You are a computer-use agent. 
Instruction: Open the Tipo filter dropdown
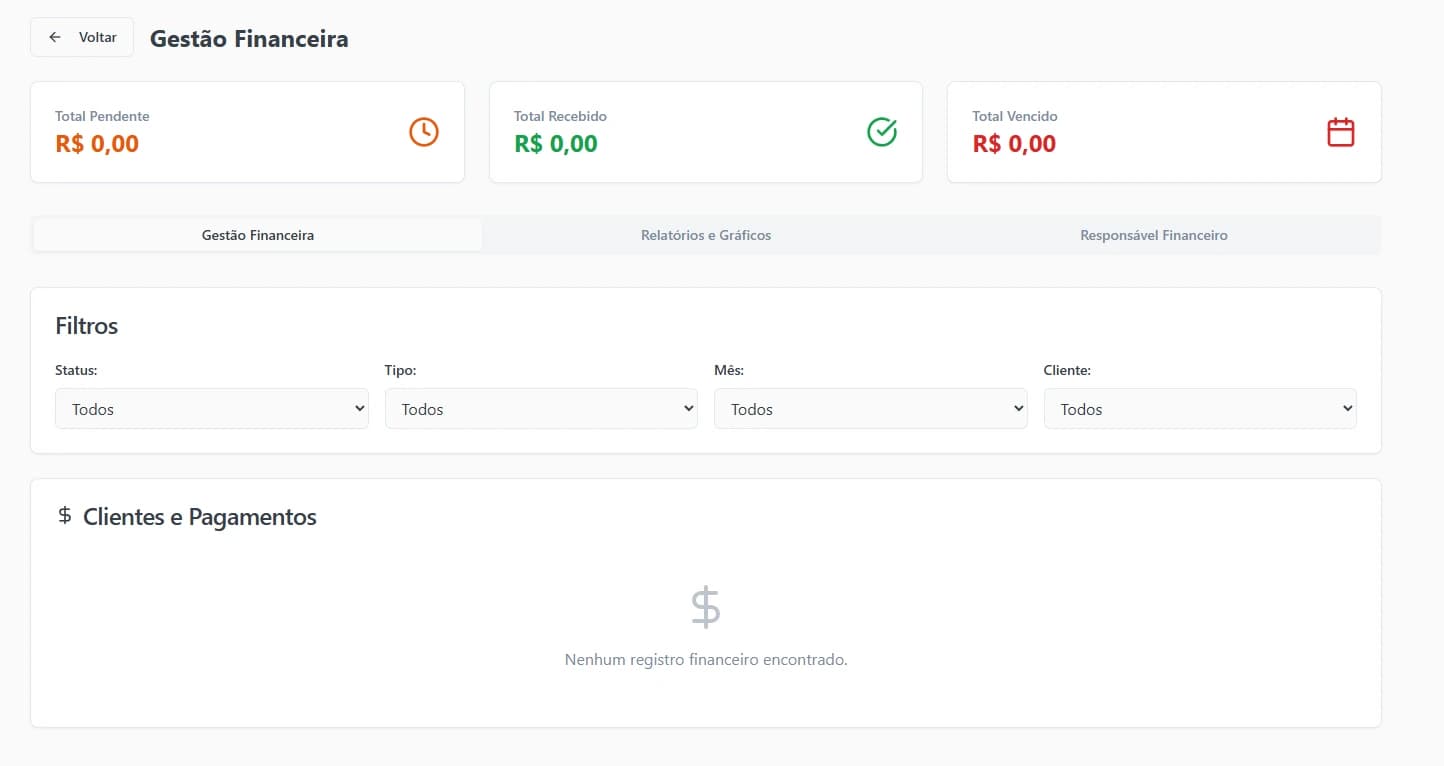[x=541, y=408]
